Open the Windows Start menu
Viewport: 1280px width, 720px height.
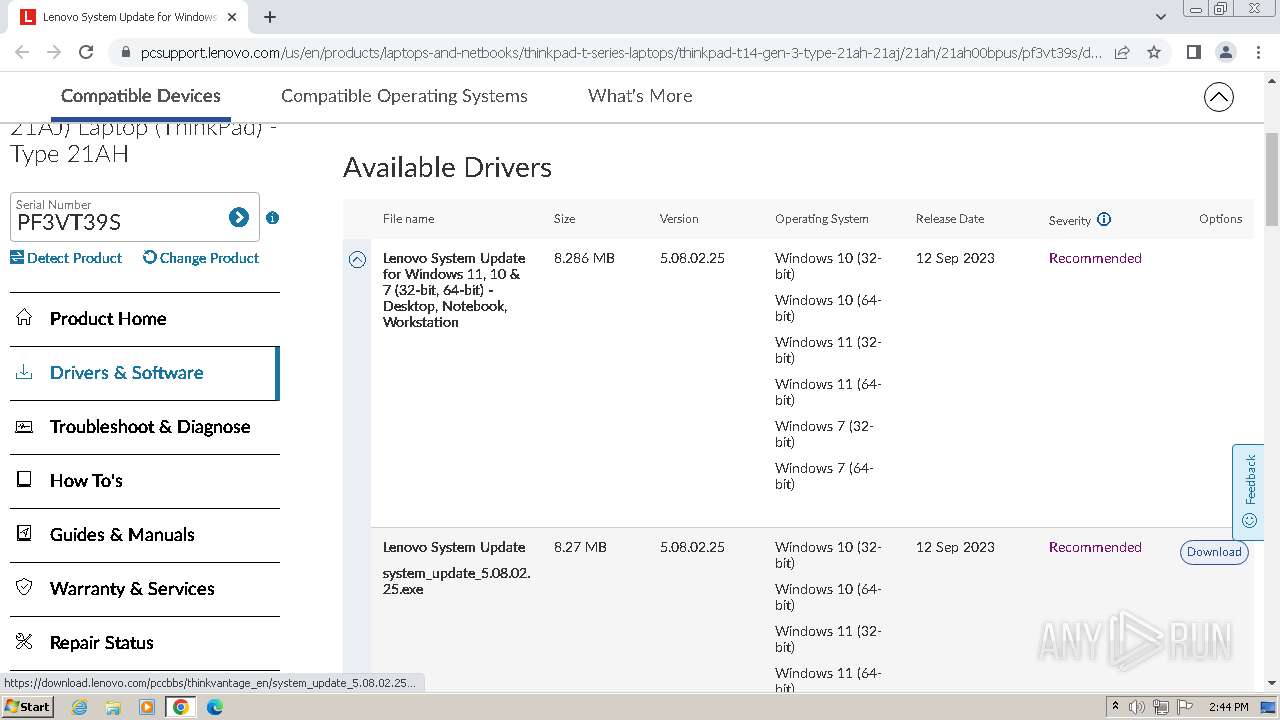point(27,707)
